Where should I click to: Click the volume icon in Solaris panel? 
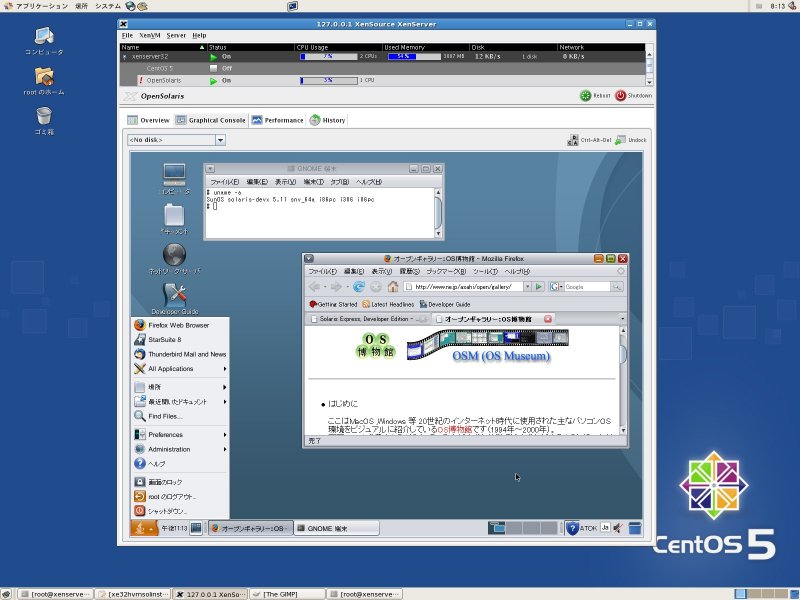[618, 528]
